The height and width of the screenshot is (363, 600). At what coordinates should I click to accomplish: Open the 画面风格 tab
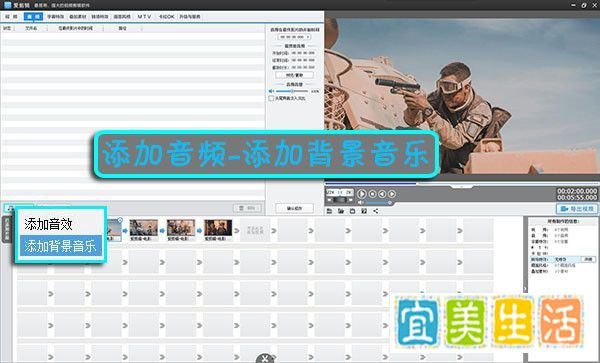coord(122,16)
